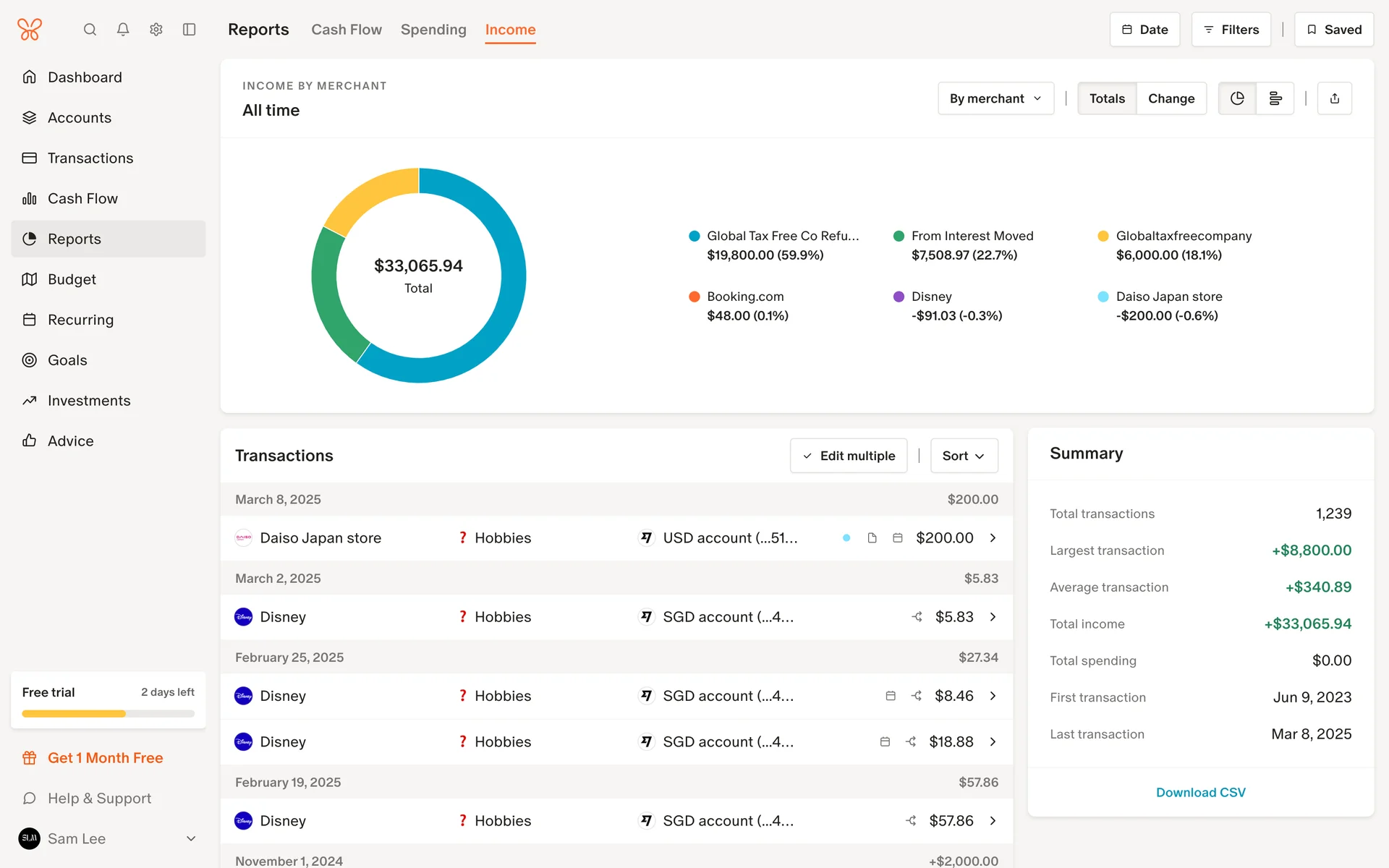Open Daiso Japan store transaction chevron

tap(993, 538)
